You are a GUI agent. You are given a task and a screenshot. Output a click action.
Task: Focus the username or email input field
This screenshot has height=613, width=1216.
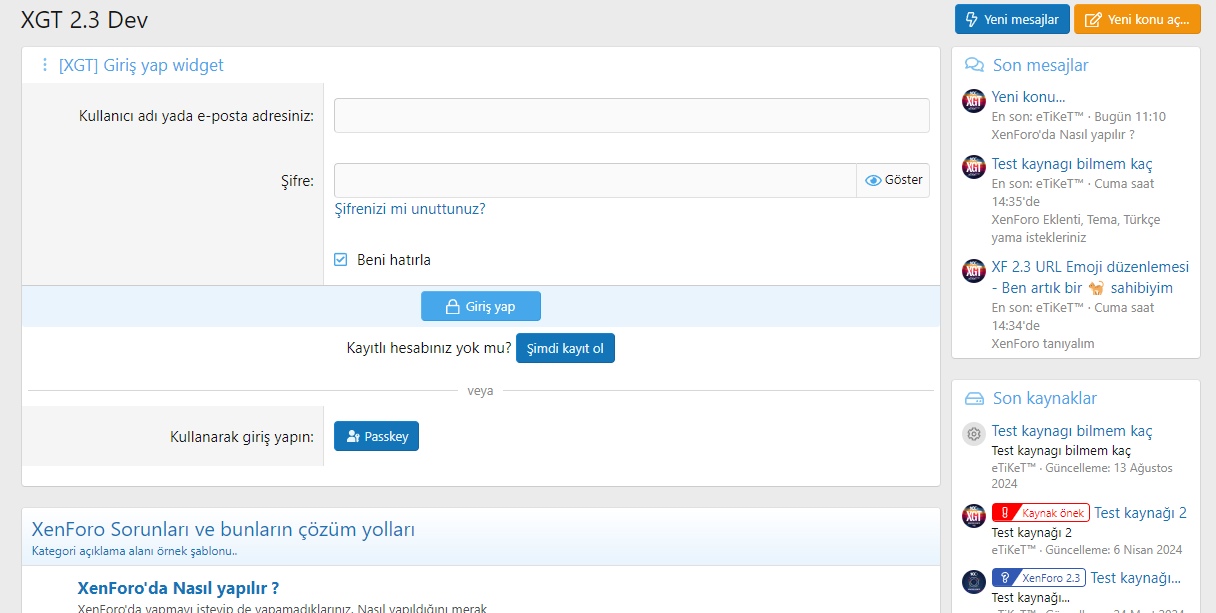pyautogui.click(x=631, y=116)
